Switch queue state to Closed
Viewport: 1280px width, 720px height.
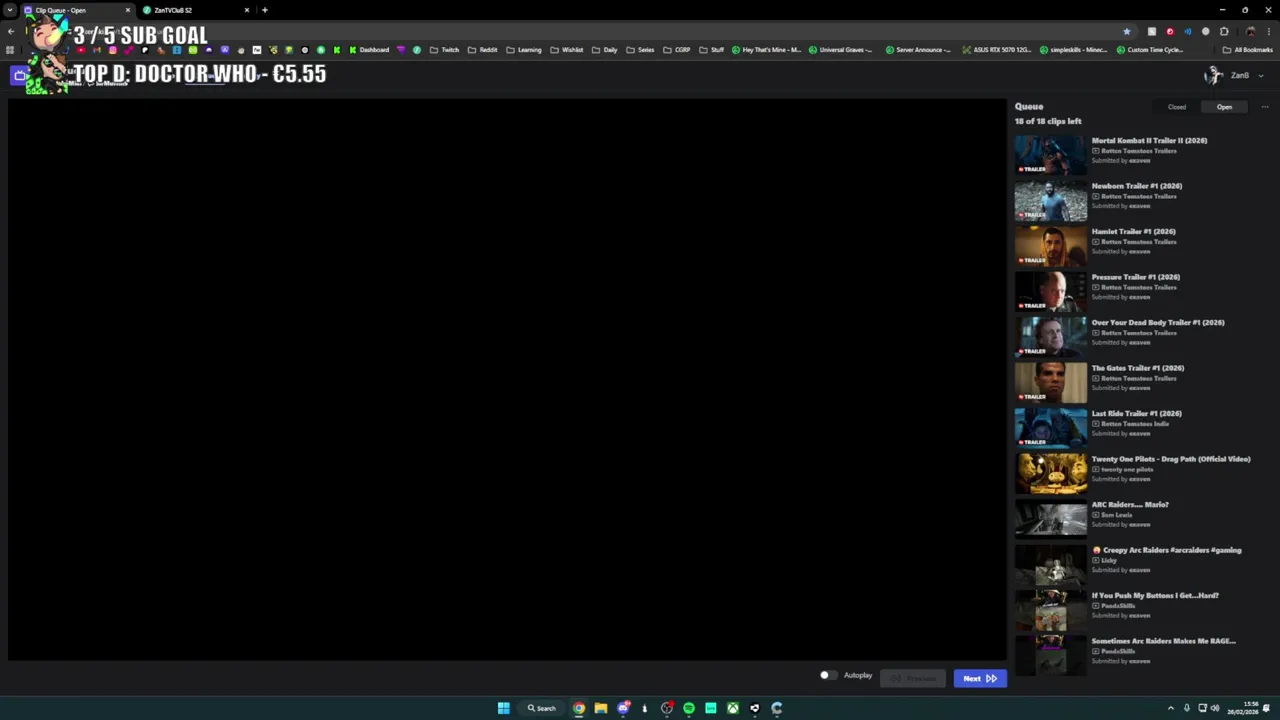pyautogui.click(x=1177, y=107)
